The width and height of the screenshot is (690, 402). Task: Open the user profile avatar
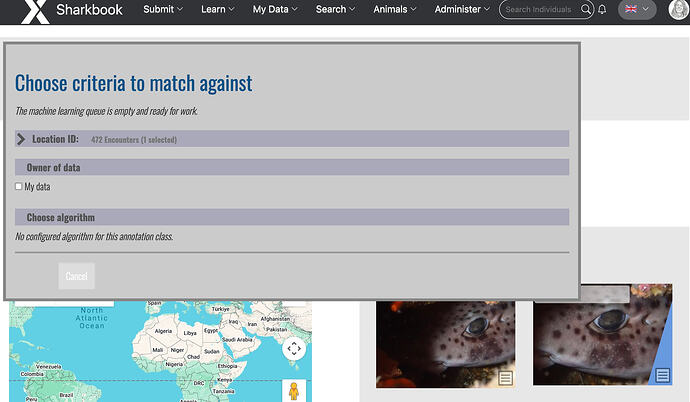point(678,10)
